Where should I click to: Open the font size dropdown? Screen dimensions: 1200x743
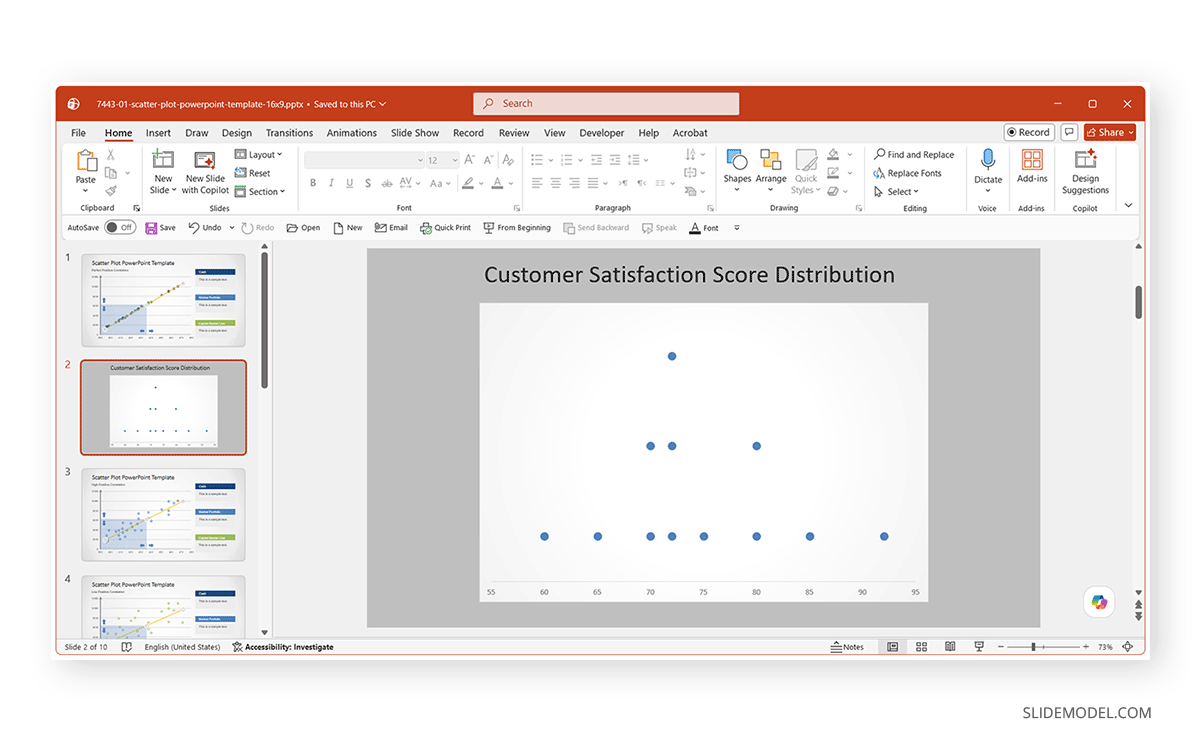454,160
